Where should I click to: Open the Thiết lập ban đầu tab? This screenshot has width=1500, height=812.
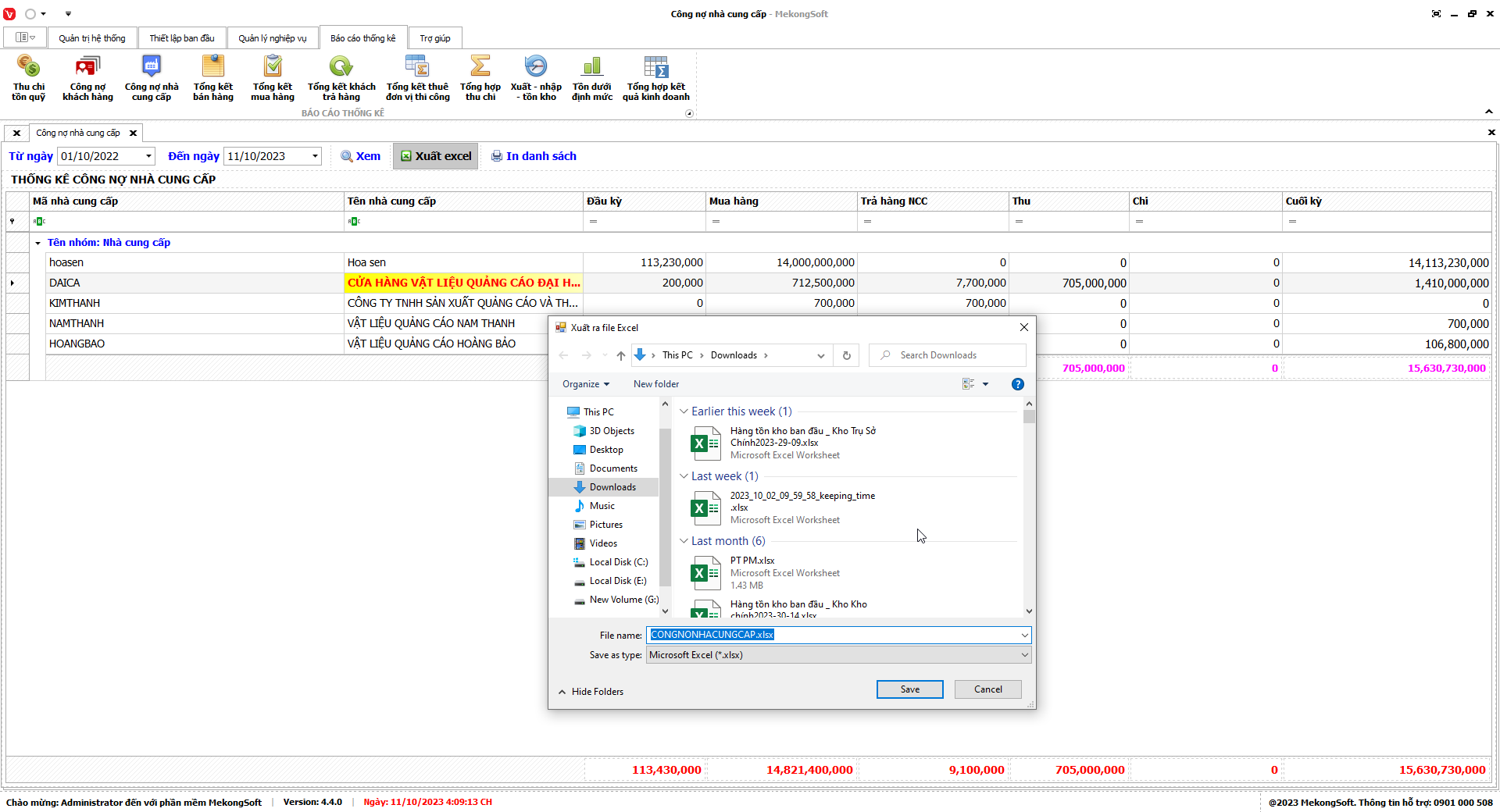(181, 38)
